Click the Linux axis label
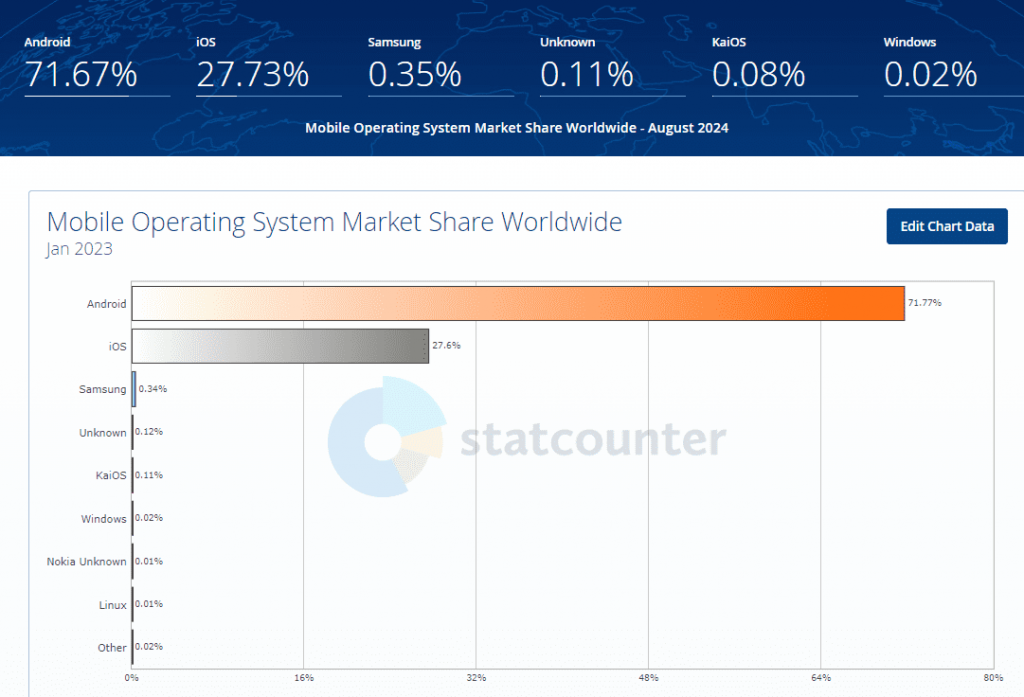This screenshot has height=697, width=1024. coord(112,605)
